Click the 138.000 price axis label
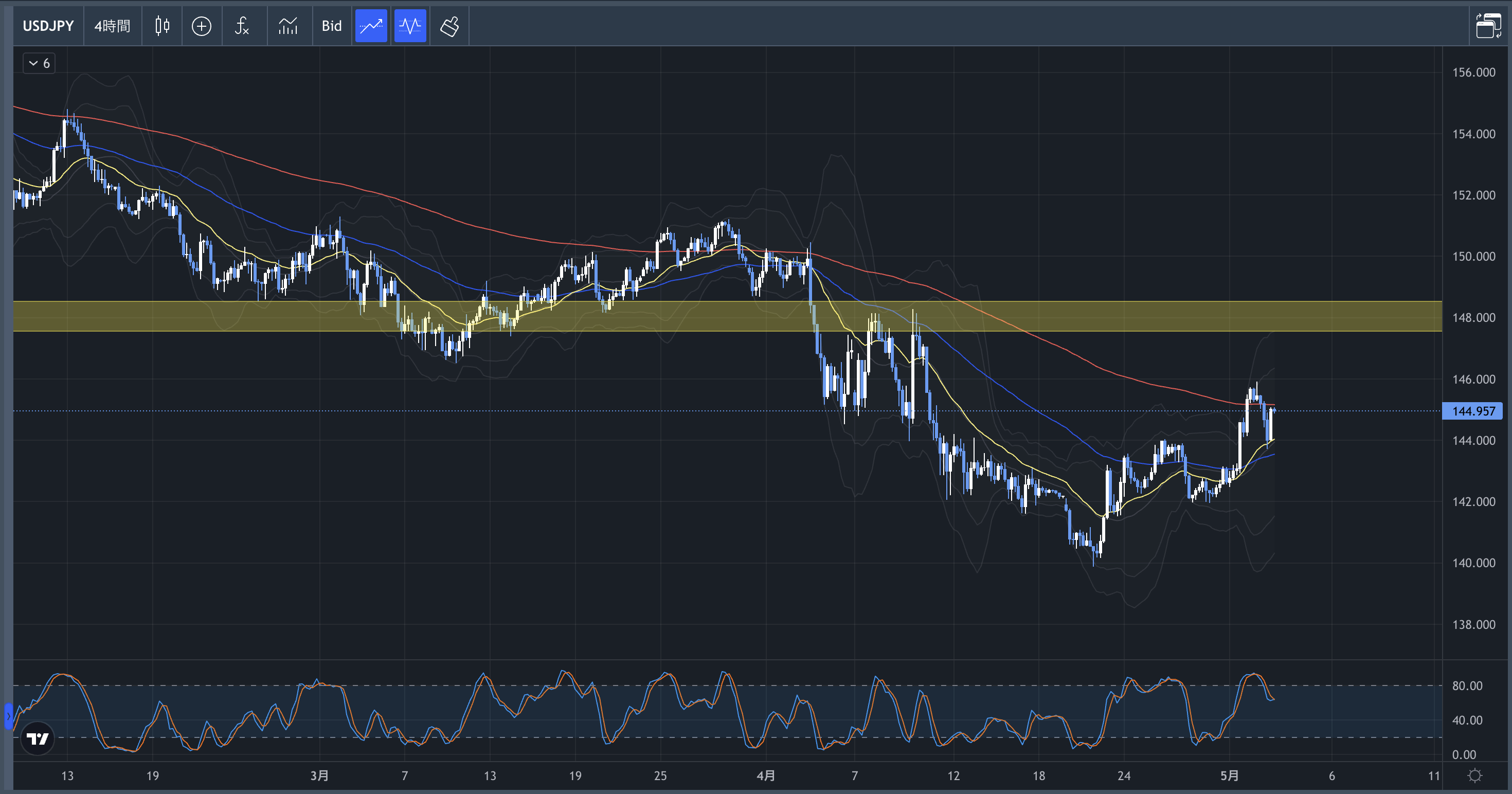Image resolution: width=1512 pixels, height=794 pixels. point(1473,624)
